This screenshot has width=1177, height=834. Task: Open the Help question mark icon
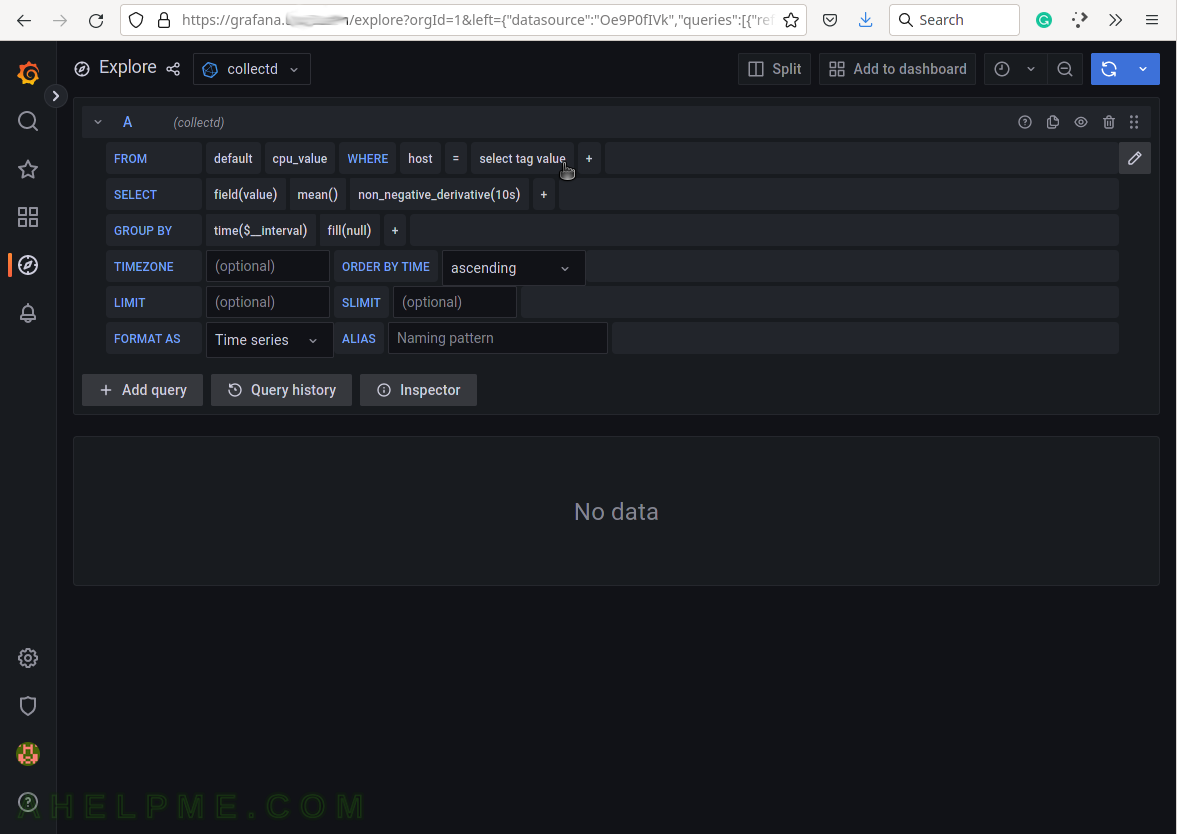tap(28, 802)
